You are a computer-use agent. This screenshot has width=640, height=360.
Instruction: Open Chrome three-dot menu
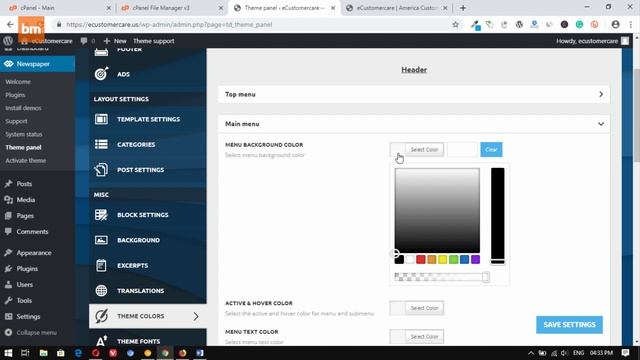pos(631,24)
